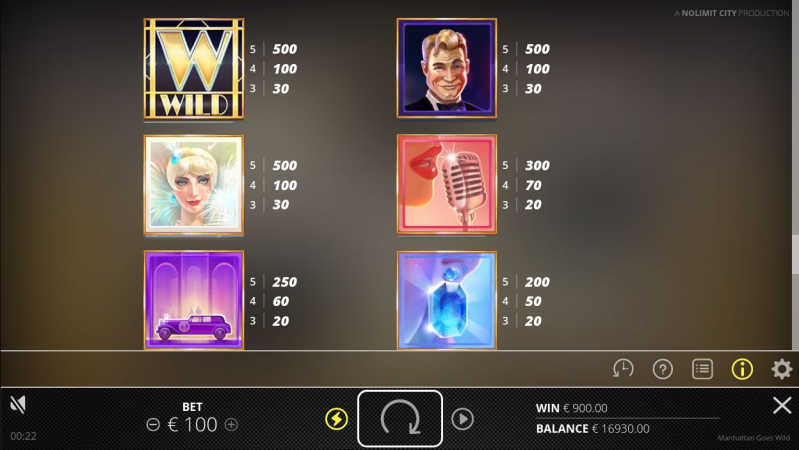Viewport: 799px width, 450px height.
Task: Toggle the yellow paytable info icon
Action: click(x=742, y=368)
